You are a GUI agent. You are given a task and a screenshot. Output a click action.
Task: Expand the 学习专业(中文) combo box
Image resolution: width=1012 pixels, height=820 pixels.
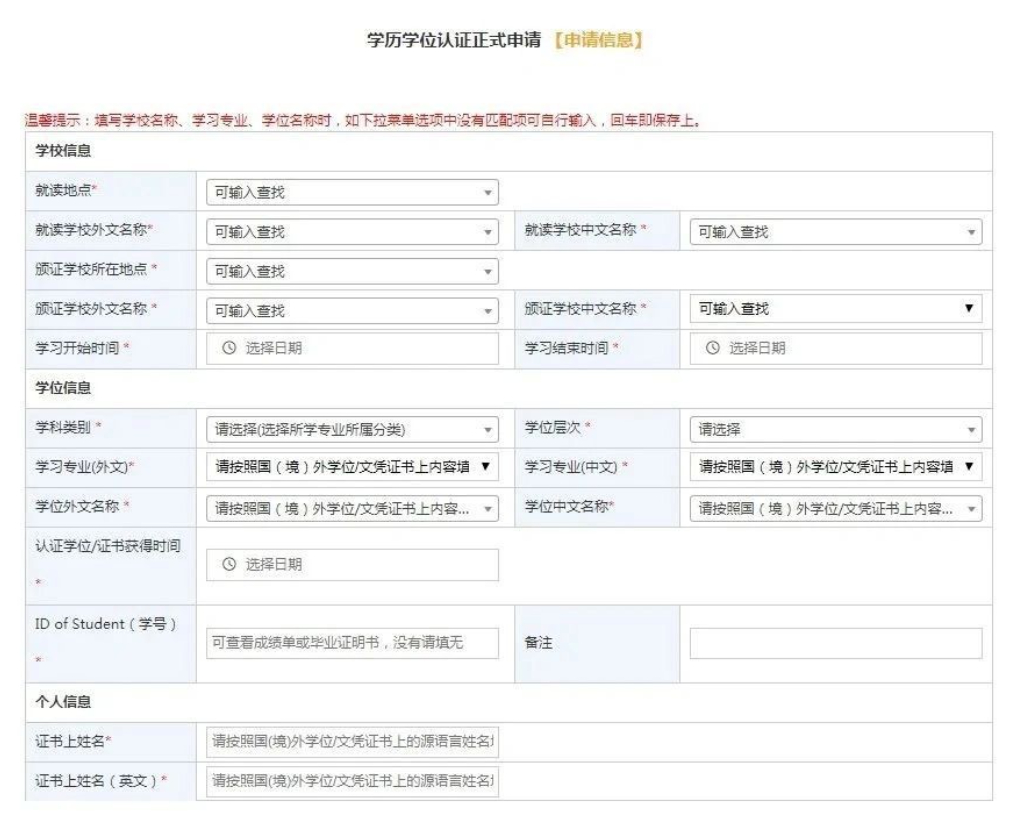(835, 466)
